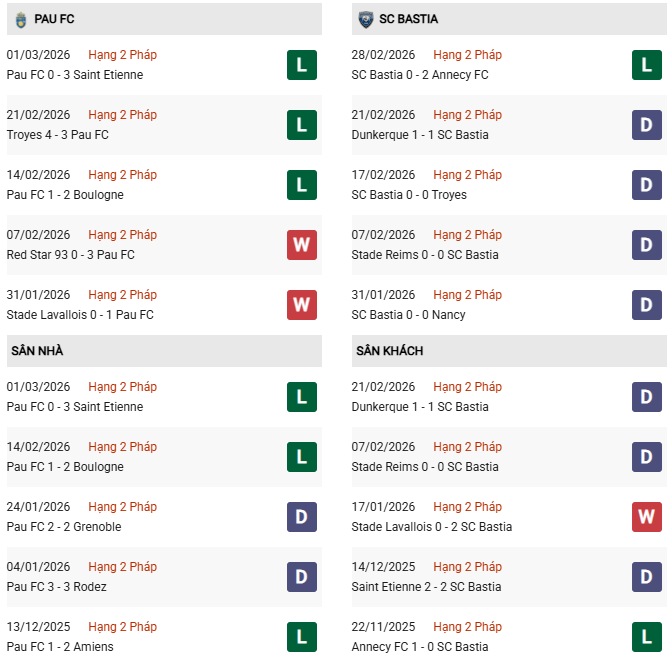Click draw badge for Pau FC 2-2 Grenoble
Screen dimensions: 671x663
tap(302, 517)
